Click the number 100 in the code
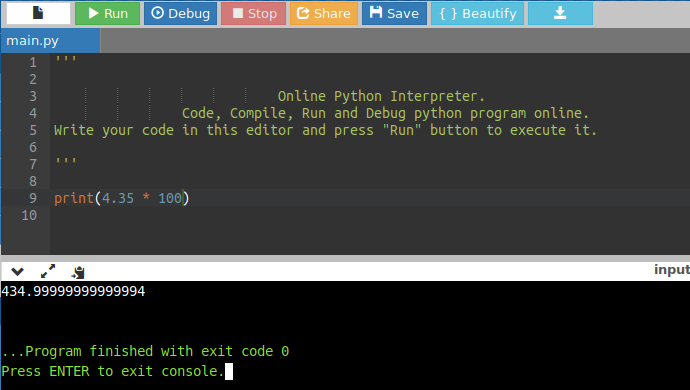690x390 pixels. 170,198
